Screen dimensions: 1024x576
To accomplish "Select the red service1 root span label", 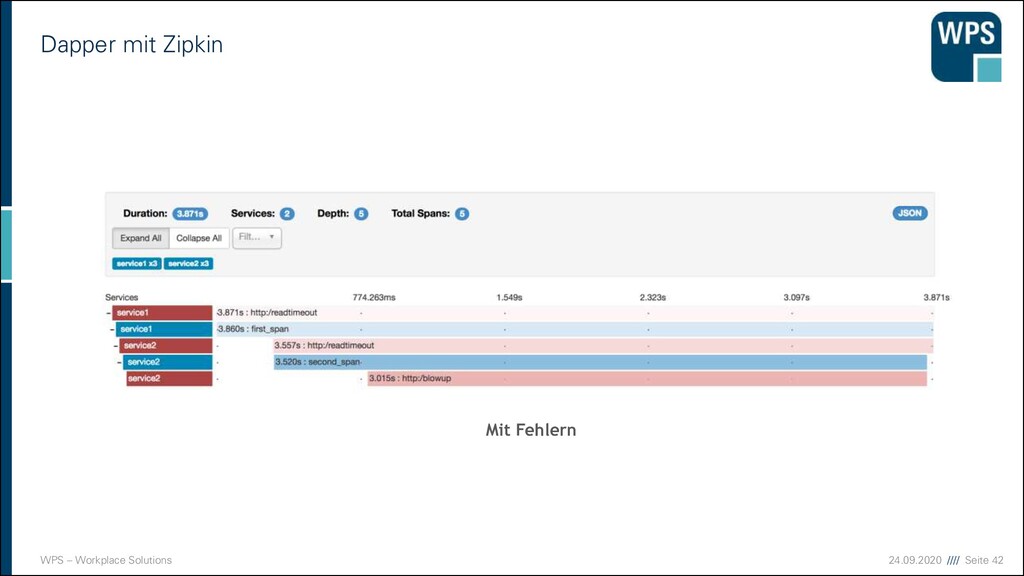I will pyautogui.click(x=162, y=313).
